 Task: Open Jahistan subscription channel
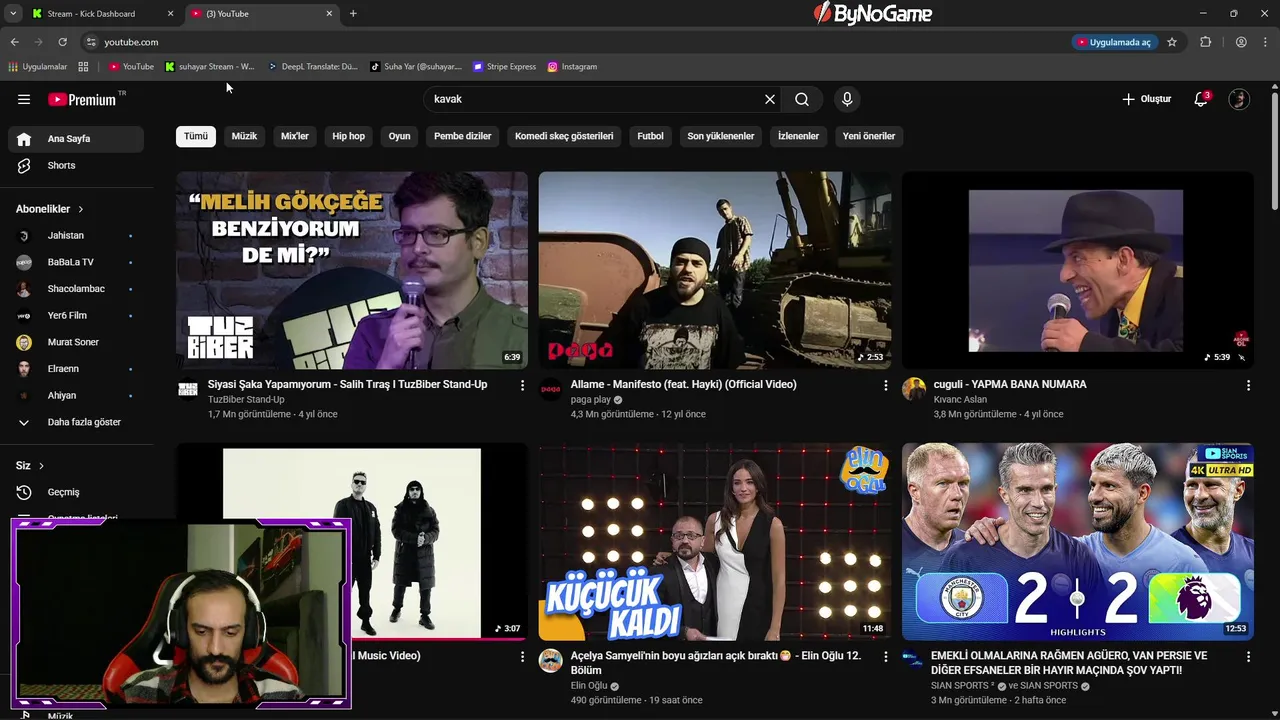pos(76,236)
